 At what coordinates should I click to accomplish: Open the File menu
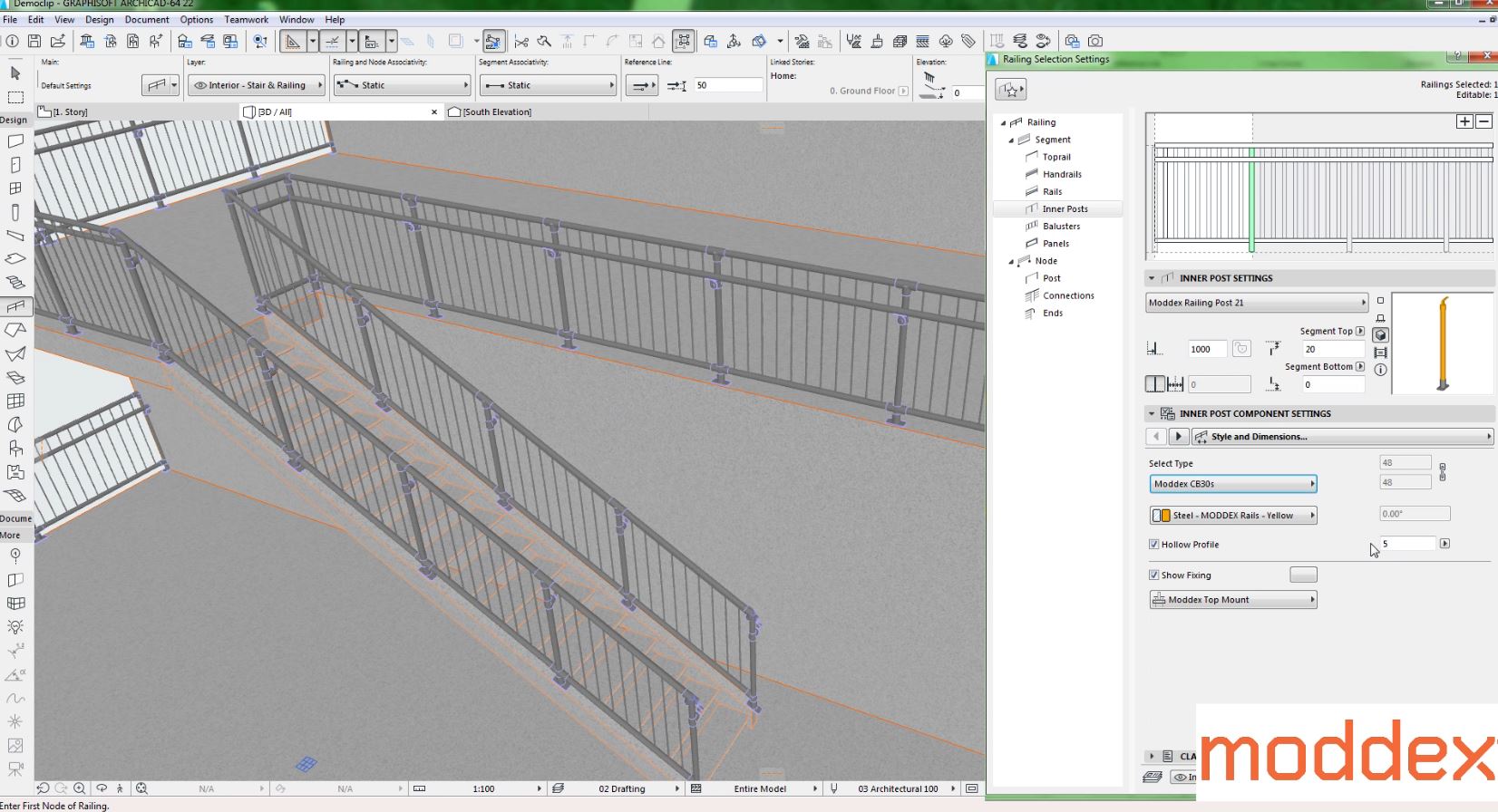pos(10,19)
